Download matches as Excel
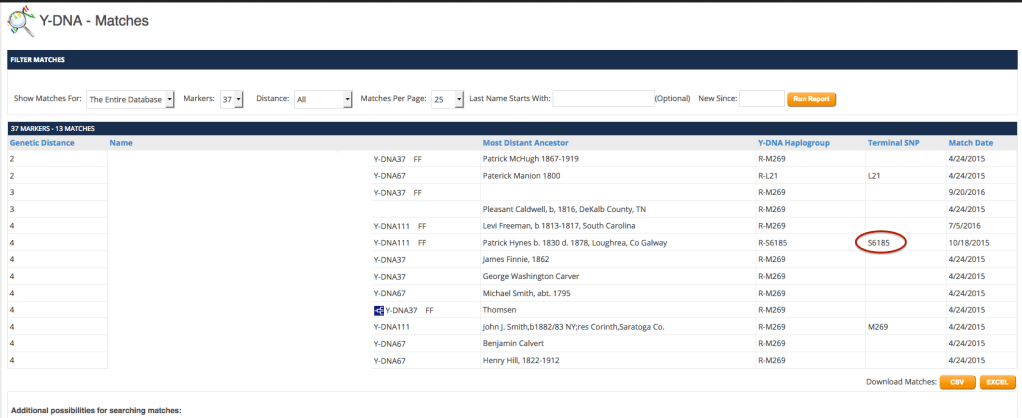Screen dimensions: 1022x418 [997, 381]
